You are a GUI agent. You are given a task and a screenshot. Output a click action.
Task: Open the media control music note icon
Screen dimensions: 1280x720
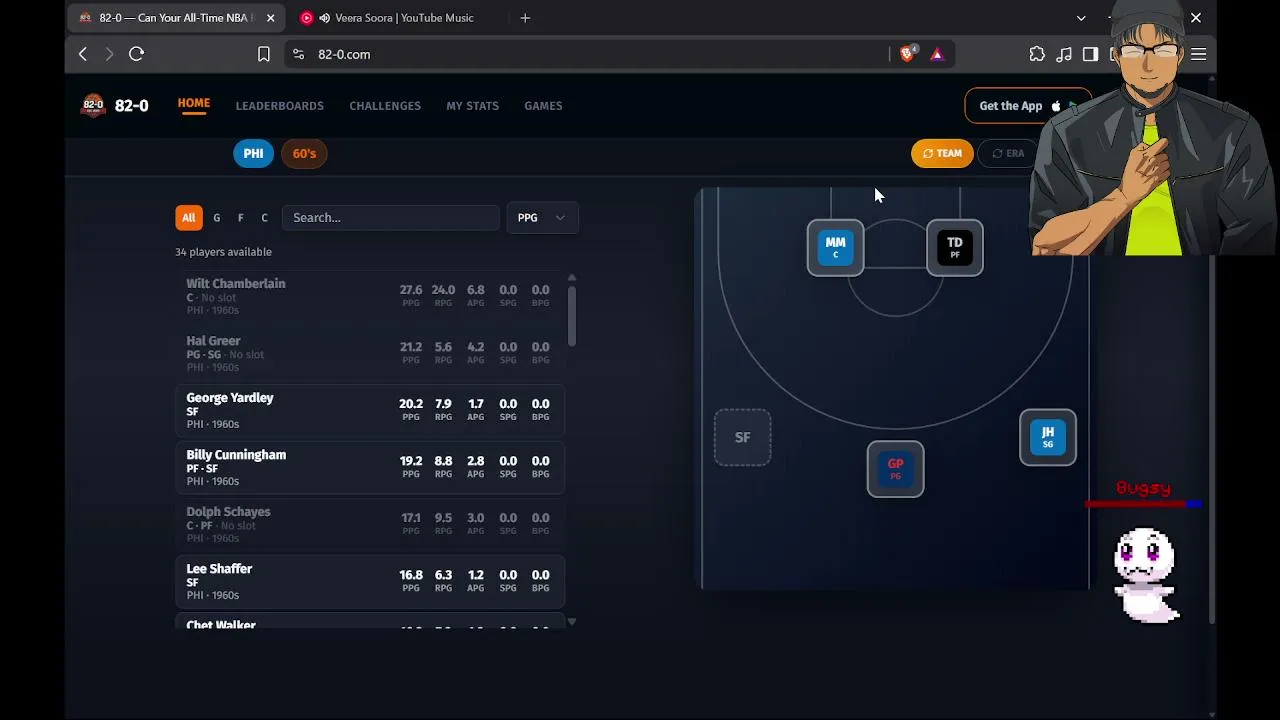1064,54
